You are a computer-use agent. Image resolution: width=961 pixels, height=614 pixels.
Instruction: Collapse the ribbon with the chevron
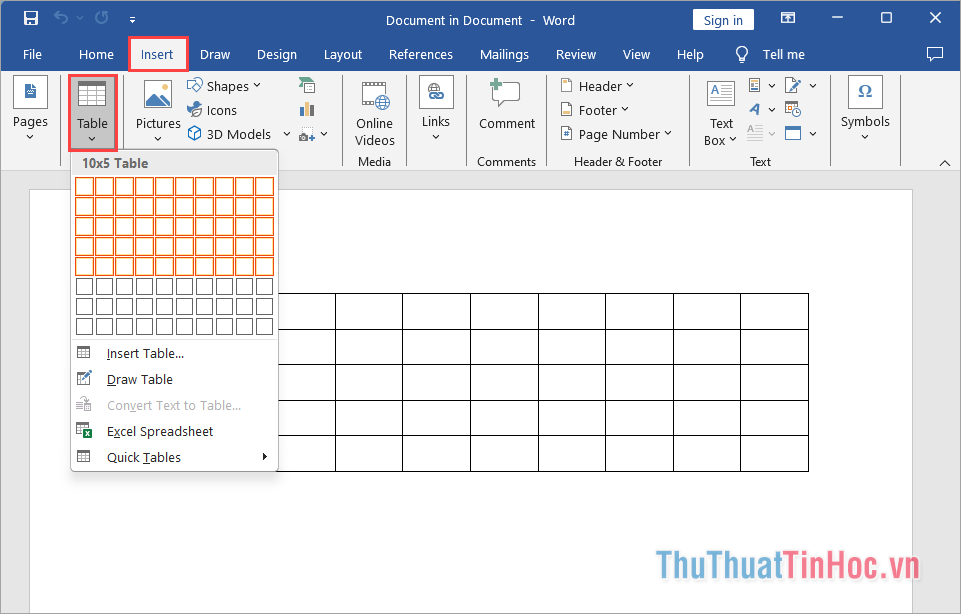(945, 163)
